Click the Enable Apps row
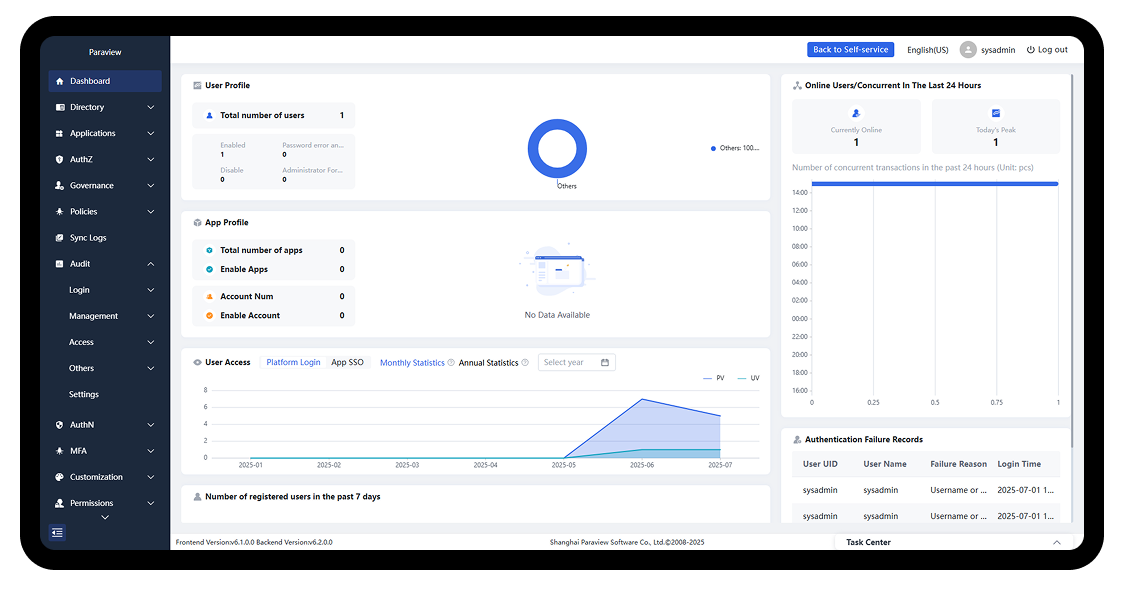 274,269
